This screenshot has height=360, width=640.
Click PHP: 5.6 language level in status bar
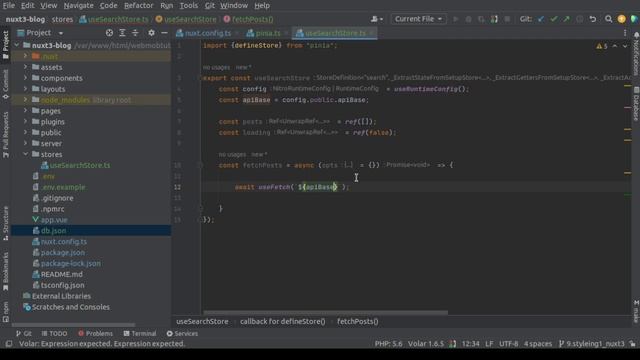388,344
